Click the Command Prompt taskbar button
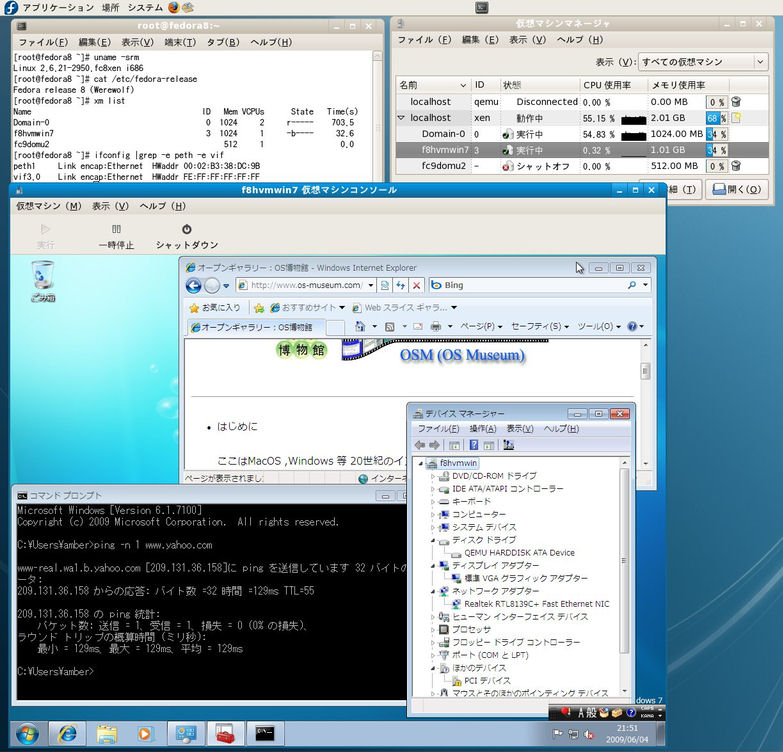This screenshot has height=752, width=783. [x=265, y=734]
